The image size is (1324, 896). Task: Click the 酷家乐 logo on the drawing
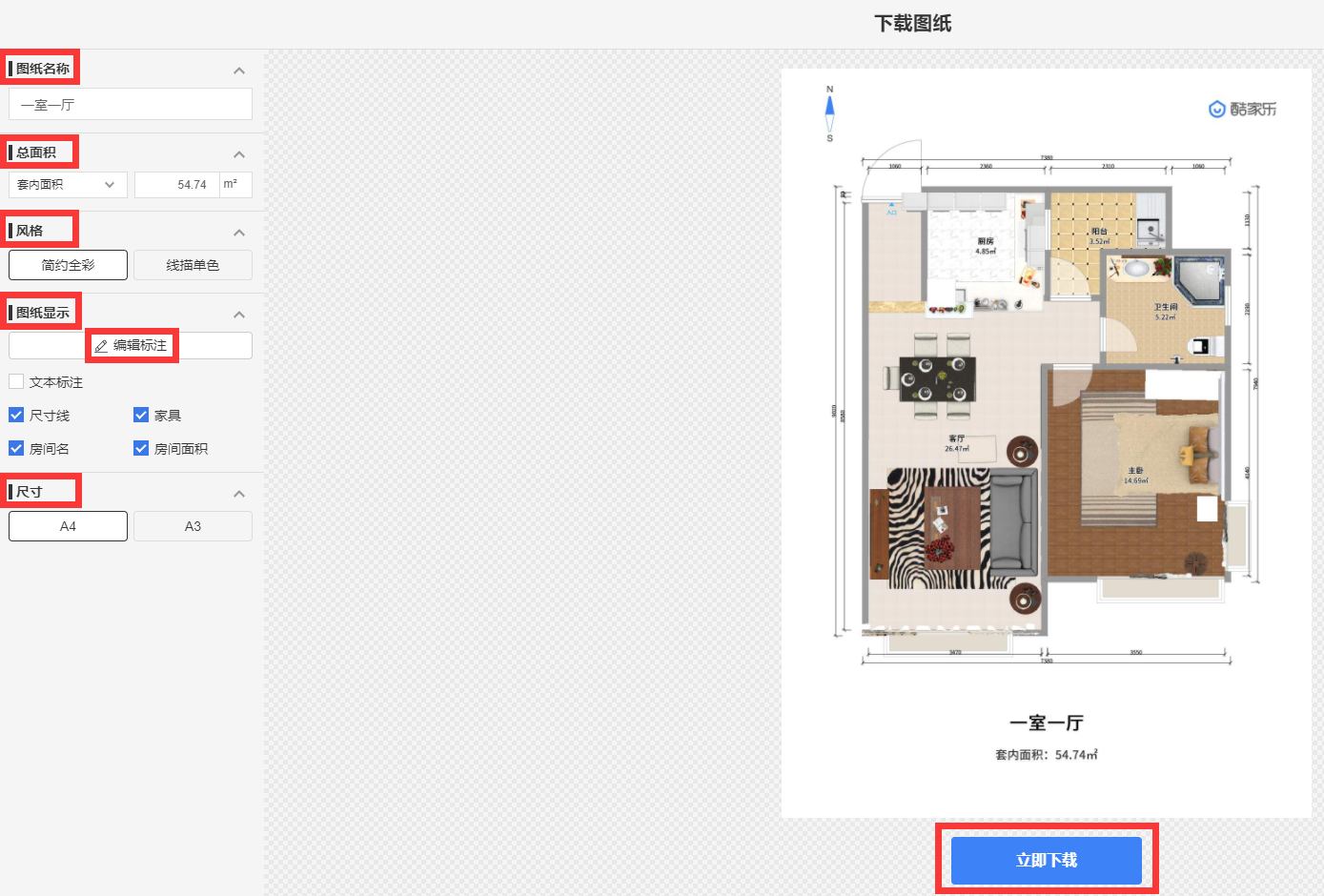[x=1242, y=109]
